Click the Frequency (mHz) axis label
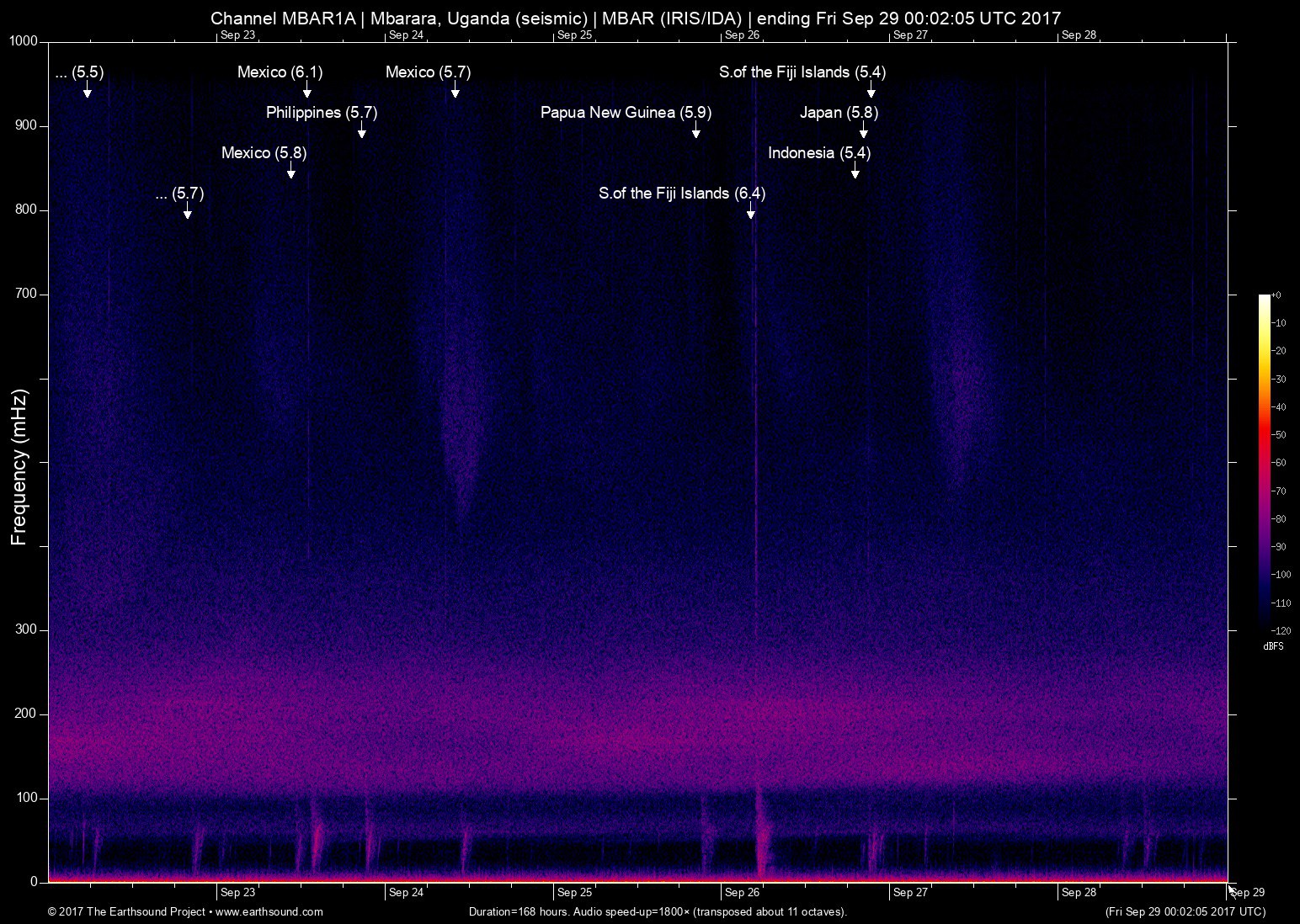Viewport: 1300px width, 924px height. (18, 462)
